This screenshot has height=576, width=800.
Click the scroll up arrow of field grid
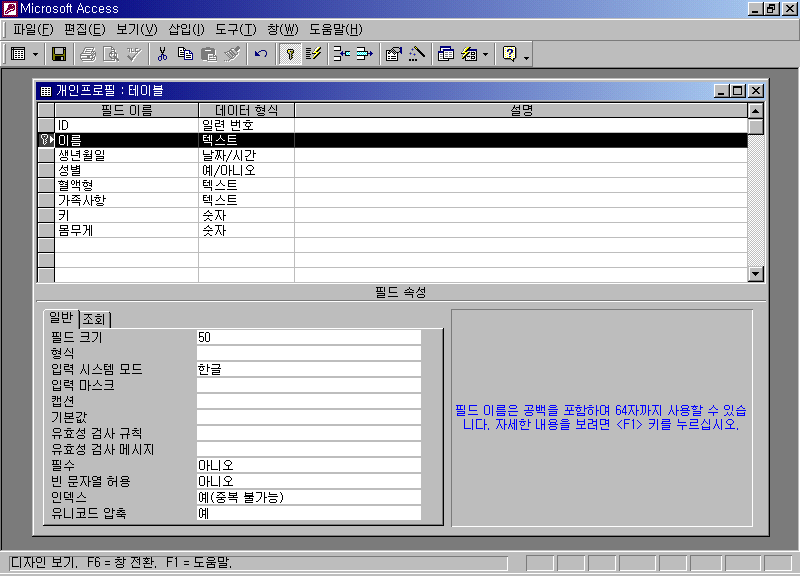pyautogui.click(x=756, y=111)
